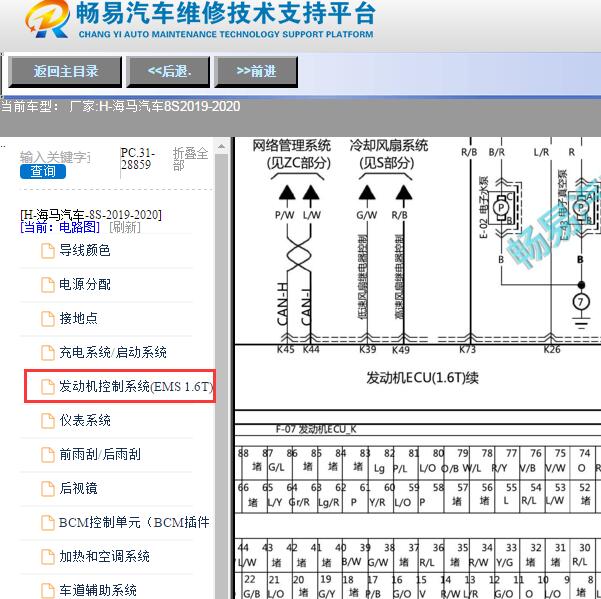The width and height of the screenshot is (601, 599).
Task: Click connector pin cell 87 G/L
Action: click(x=278, y=461)
